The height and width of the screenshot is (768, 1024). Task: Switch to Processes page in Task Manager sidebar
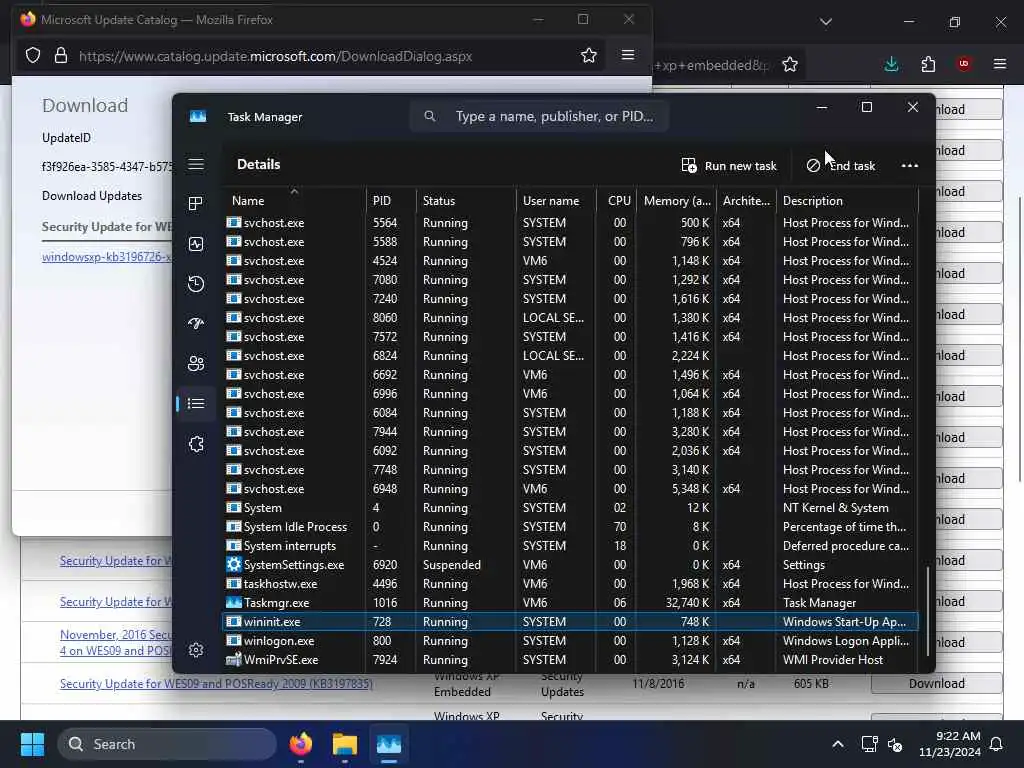coord(196,204)
